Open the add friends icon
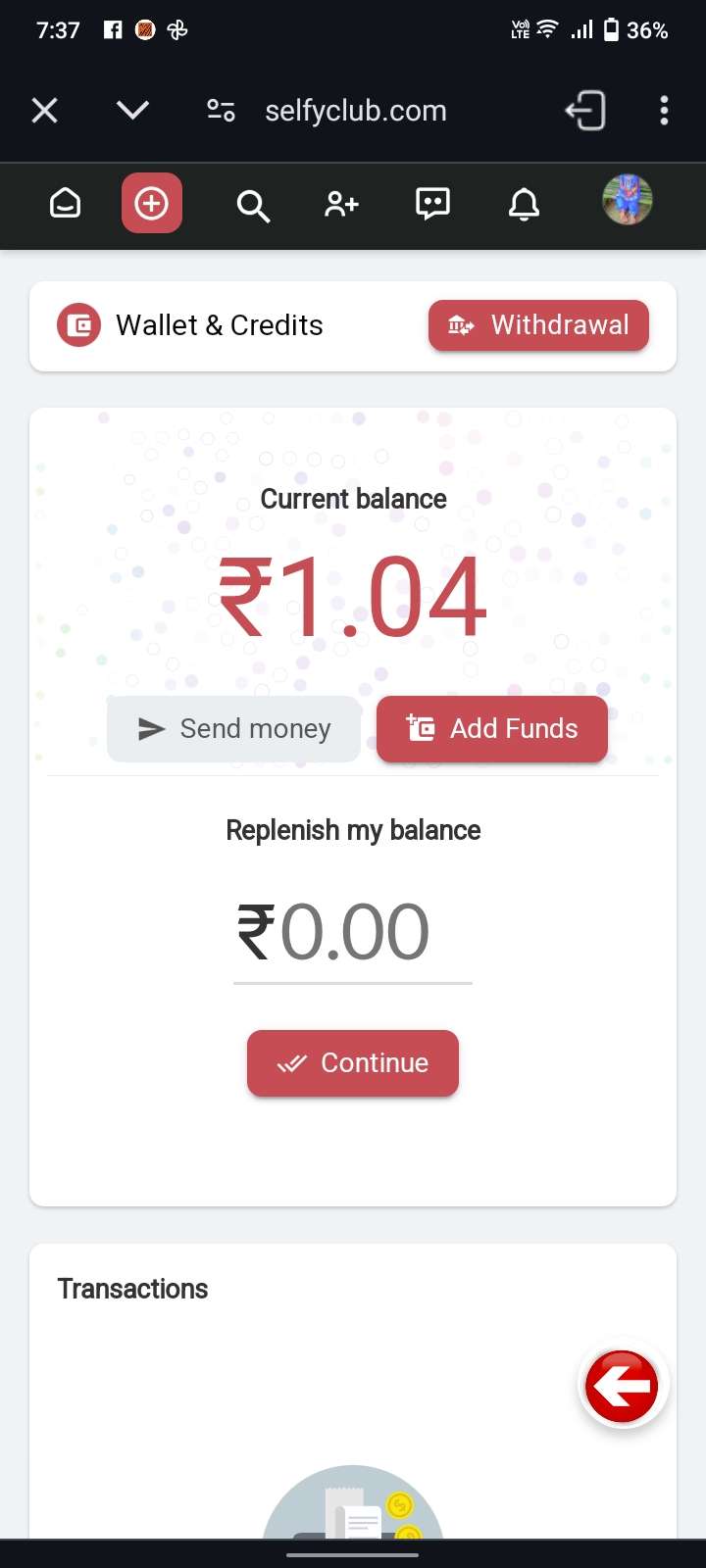The image size is (706, 1568). (341, 204)
